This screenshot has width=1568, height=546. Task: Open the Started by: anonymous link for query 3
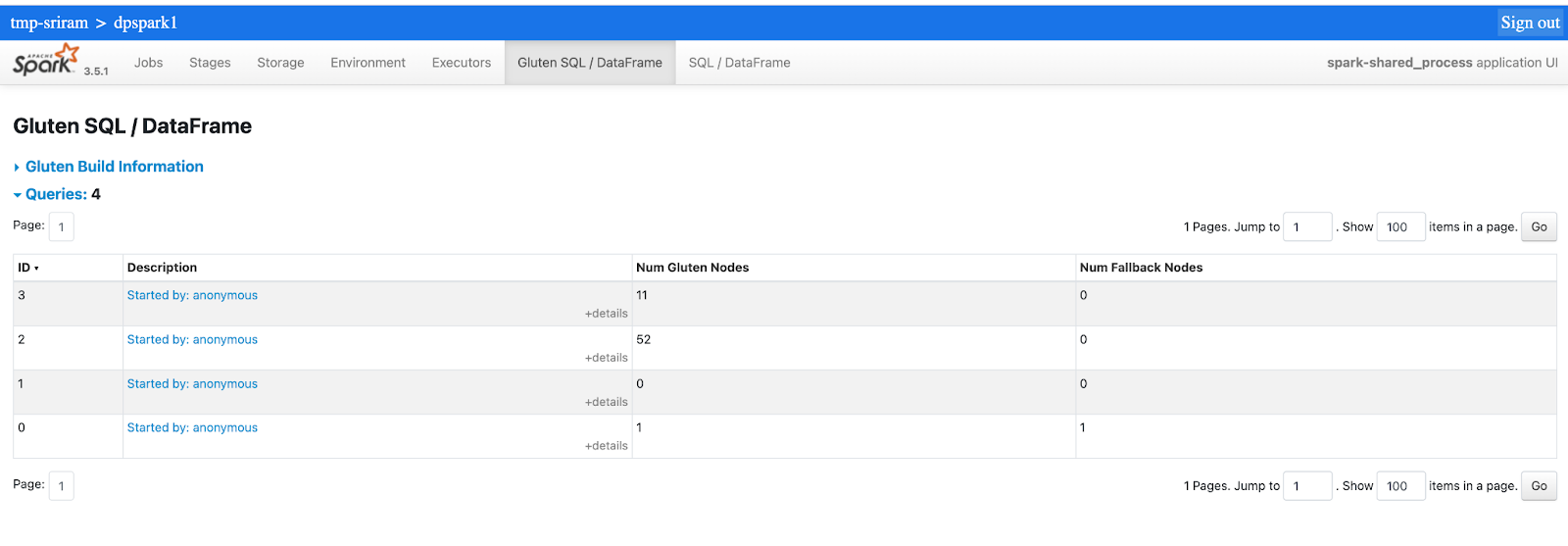coord(192,295)
